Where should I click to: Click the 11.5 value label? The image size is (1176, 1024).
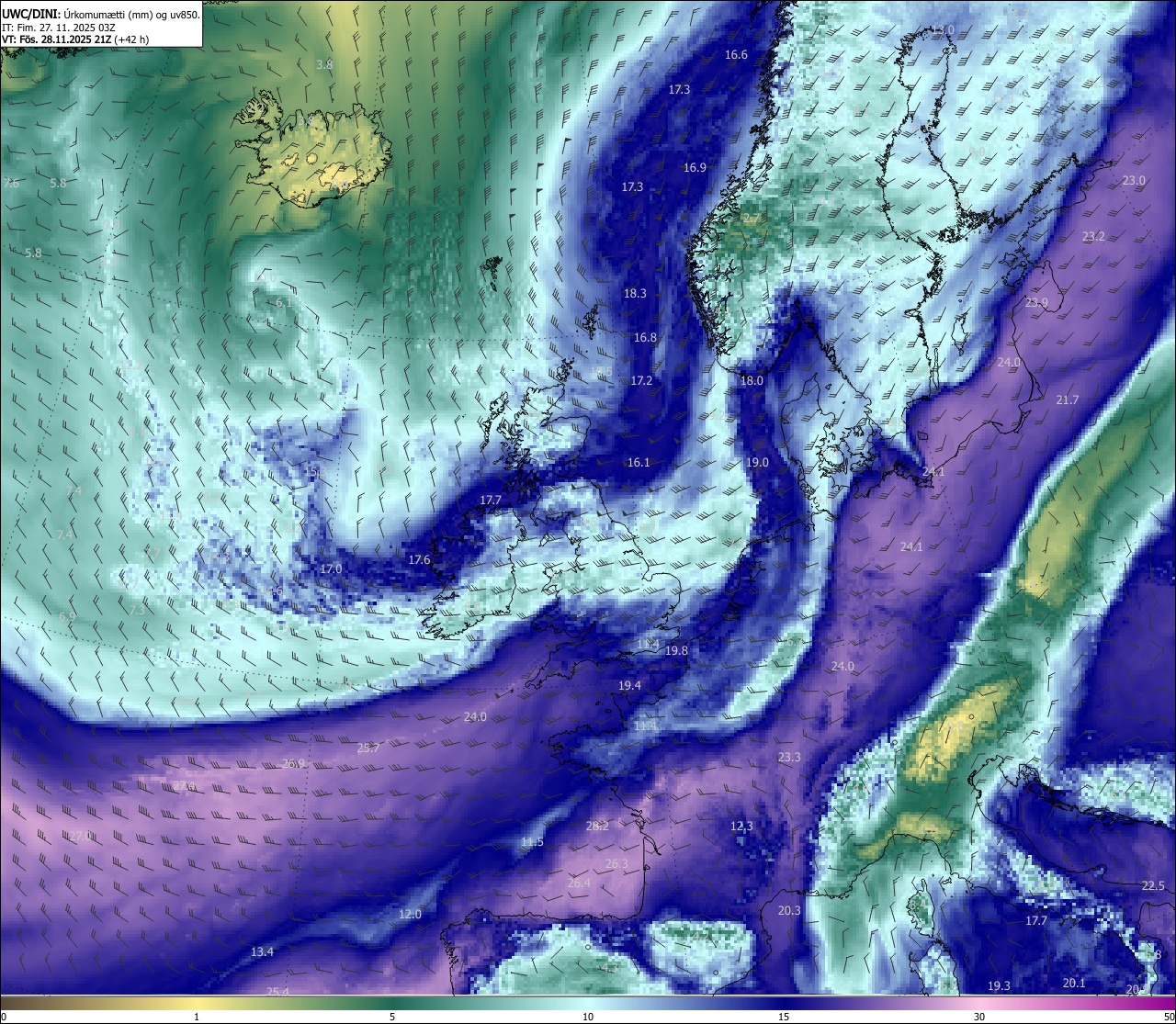click(x=532, y=842)
